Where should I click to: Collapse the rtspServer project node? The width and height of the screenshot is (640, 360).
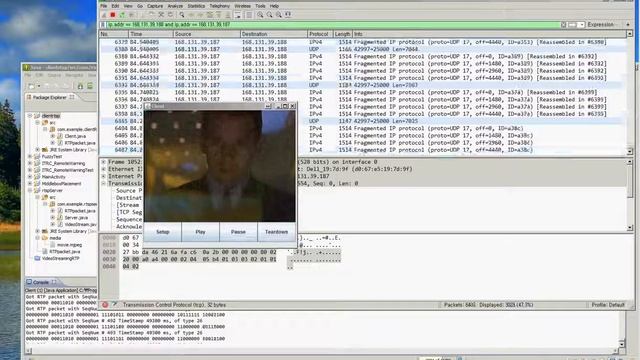[x=30, y=190]
